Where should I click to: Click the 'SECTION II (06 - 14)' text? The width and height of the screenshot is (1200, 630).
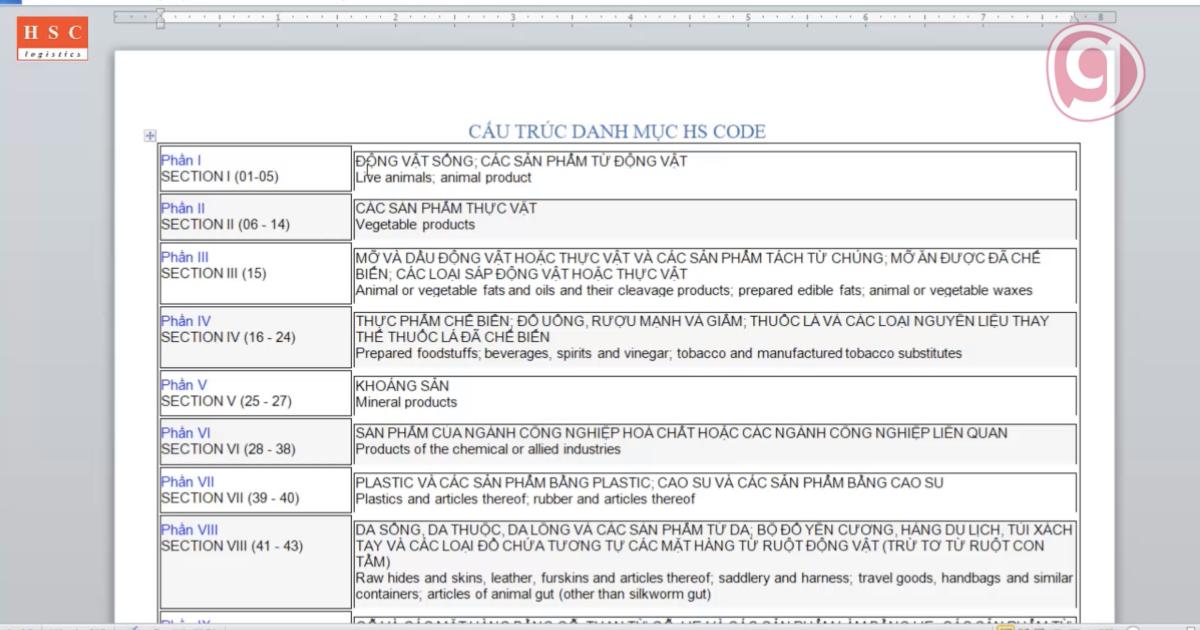pyautogui.click(x=225, y=224)
